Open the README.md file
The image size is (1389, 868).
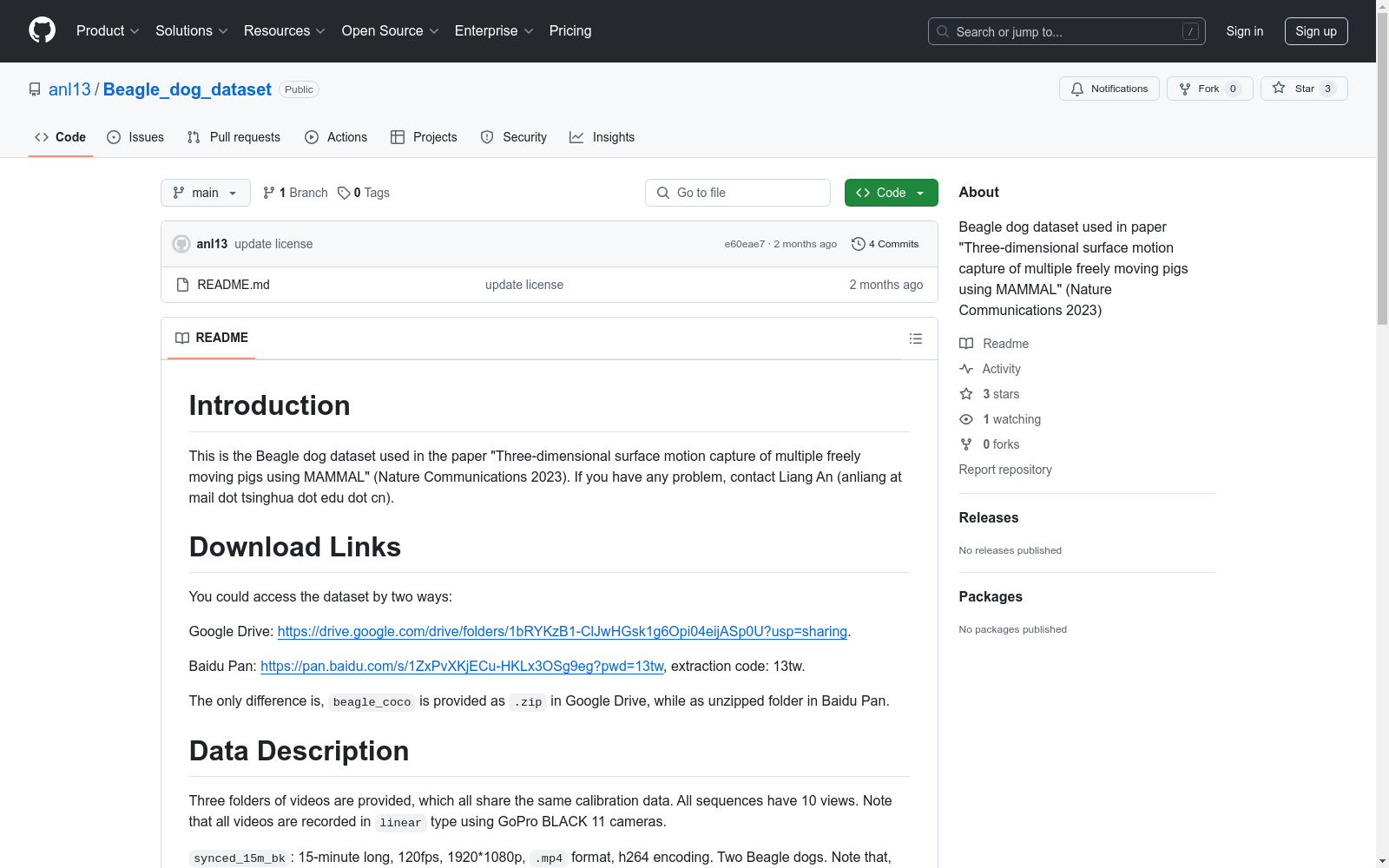tap(234, 285)
